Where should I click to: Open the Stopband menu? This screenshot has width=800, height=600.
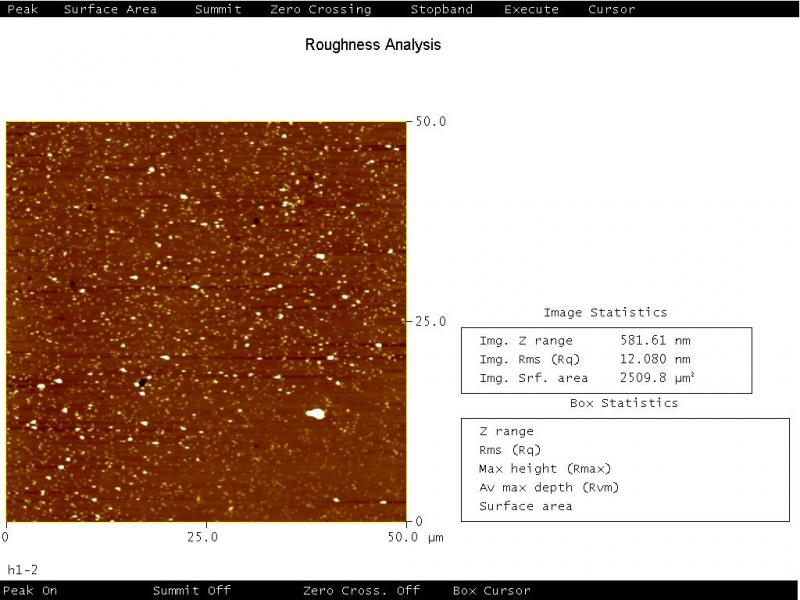[x=441, y=9]
